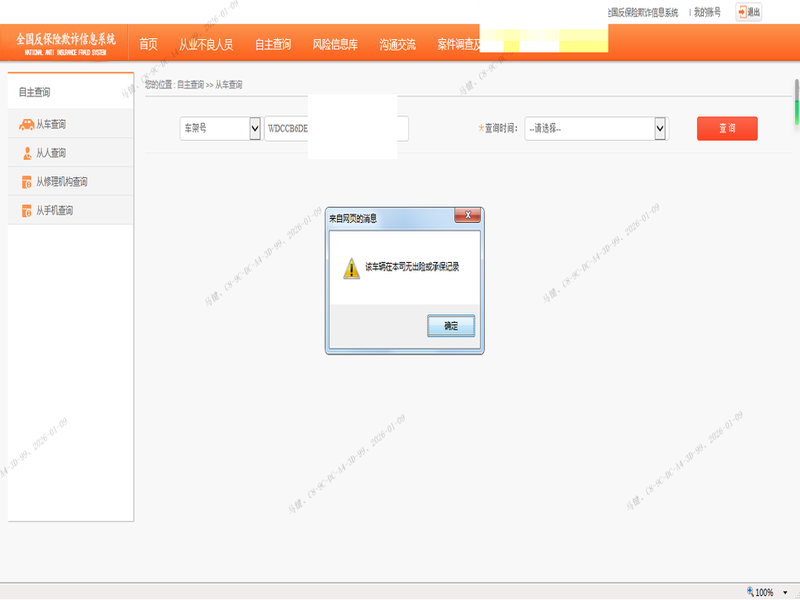Open the 车架号 search type dropdown

253,128
